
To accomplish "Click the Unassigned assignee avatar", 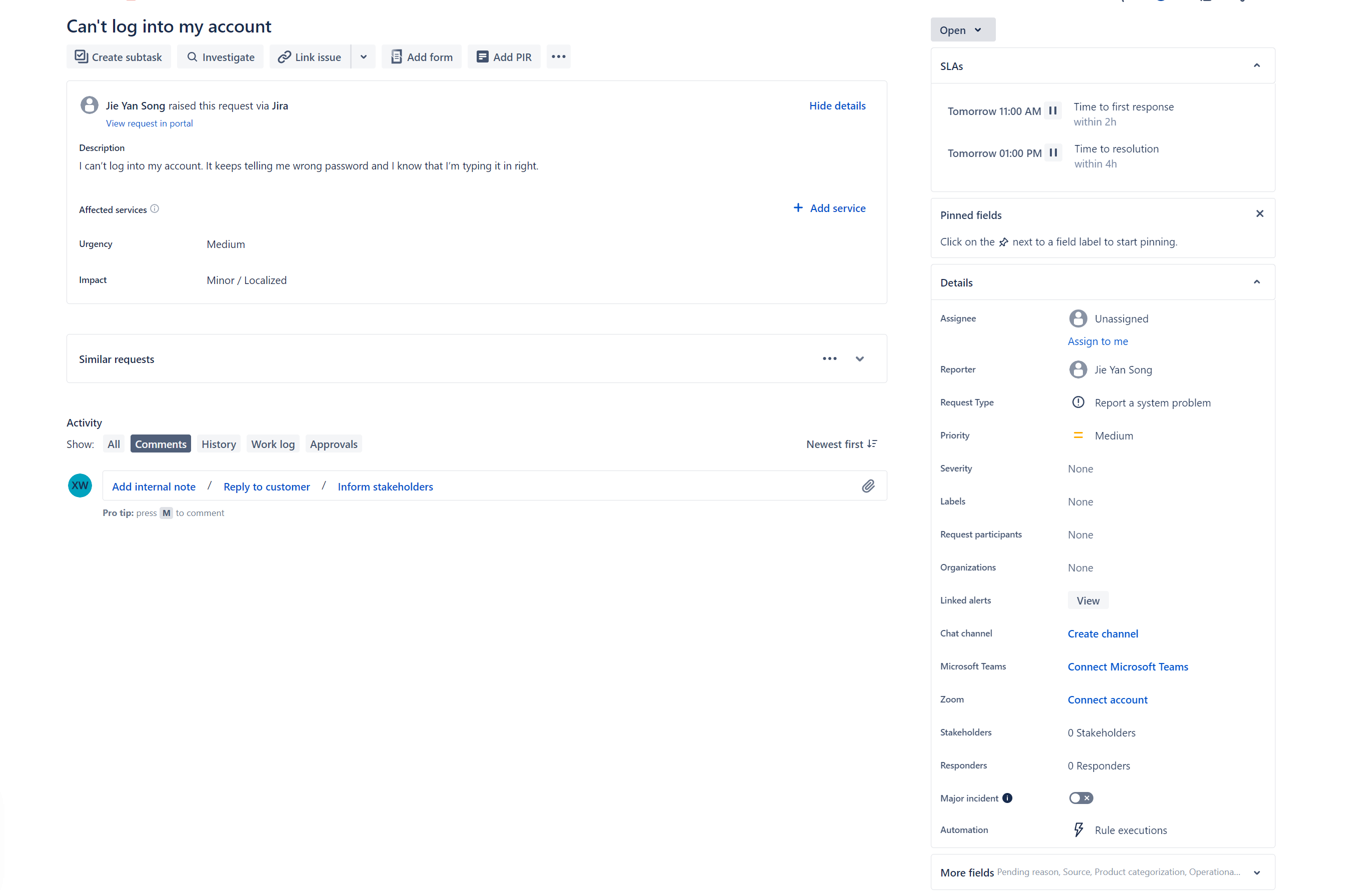I will point(1078,318).
